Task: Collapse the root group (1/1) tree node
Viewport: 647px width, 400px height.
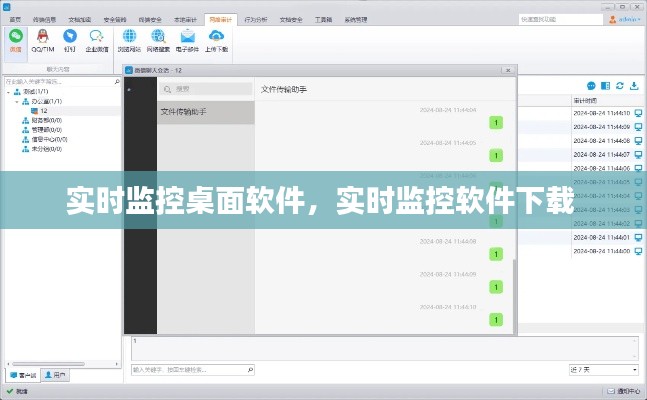Action: pos(8,91)
